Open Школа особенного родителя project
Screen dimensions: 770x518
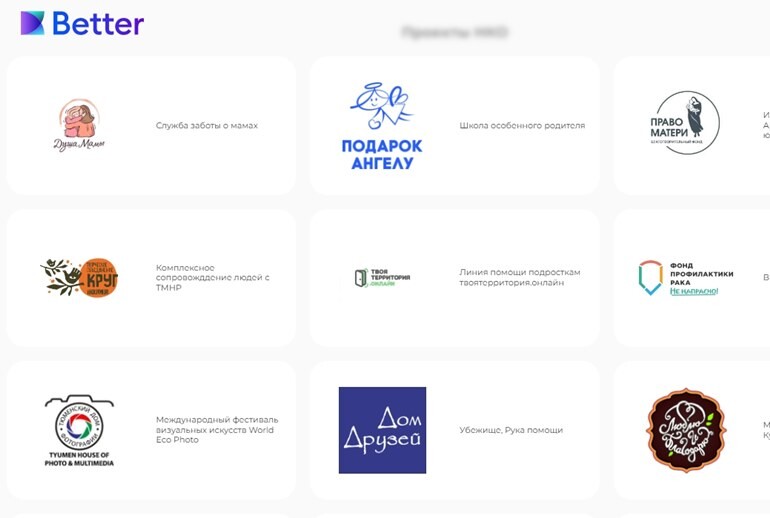522,126
